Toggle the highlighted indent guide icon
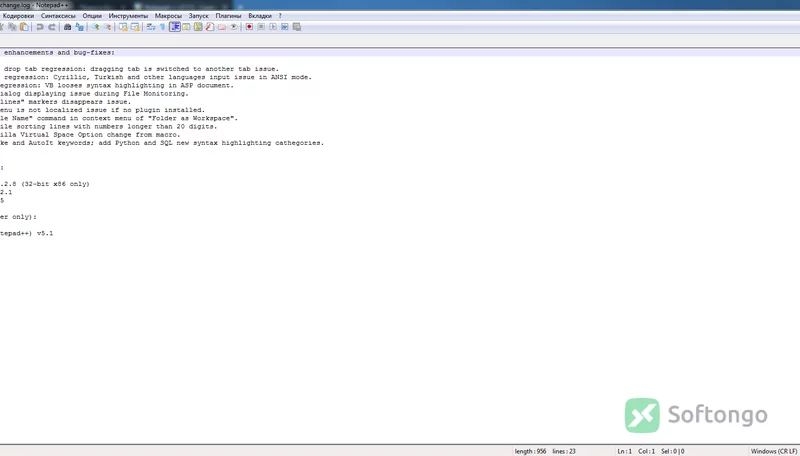The image size is (800, 456). pyautogui.click(x=175, y=27)
